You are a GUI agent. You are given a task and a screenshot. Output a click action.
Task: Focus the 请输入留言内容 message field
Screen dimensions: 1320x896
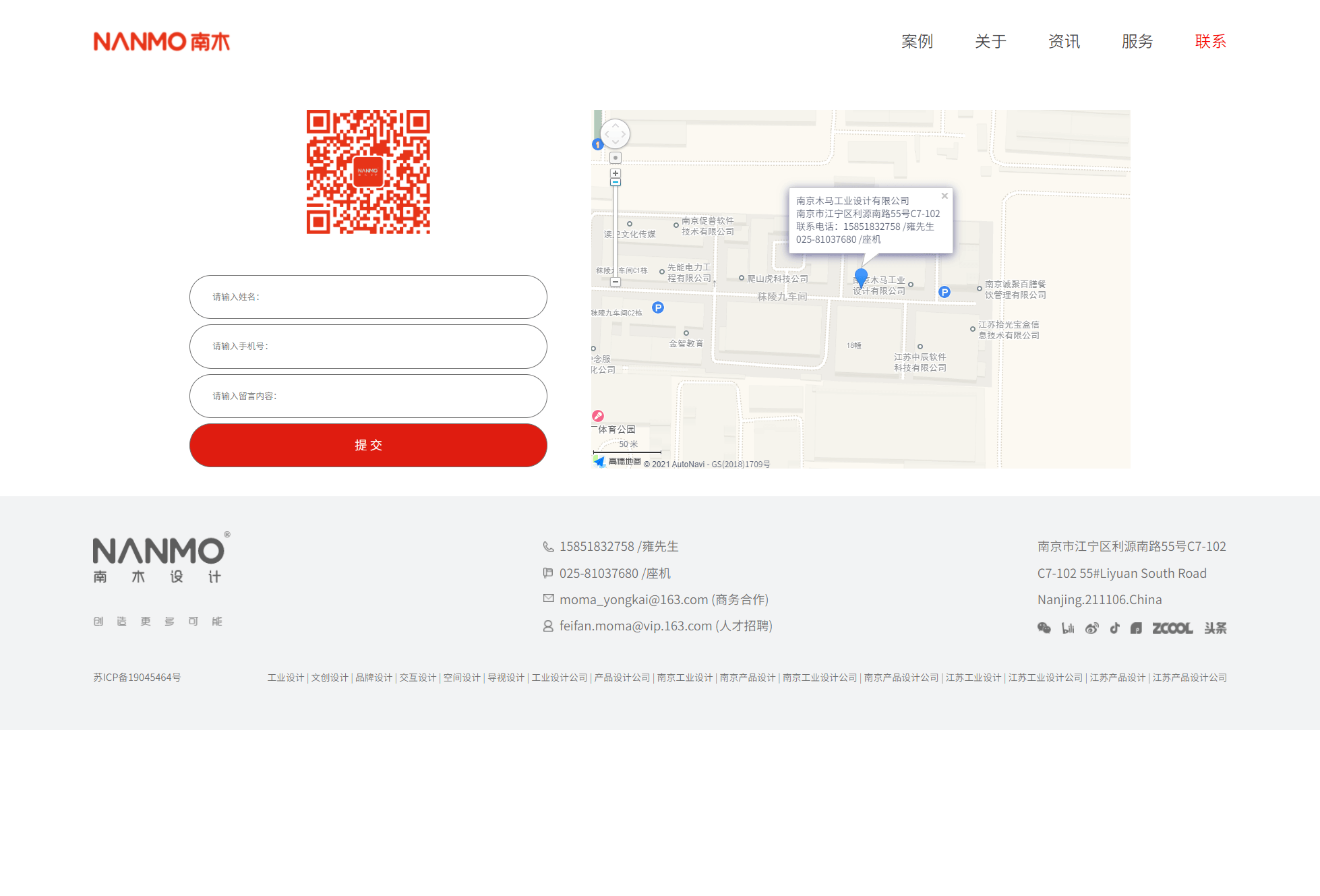[x=368, y=396]
